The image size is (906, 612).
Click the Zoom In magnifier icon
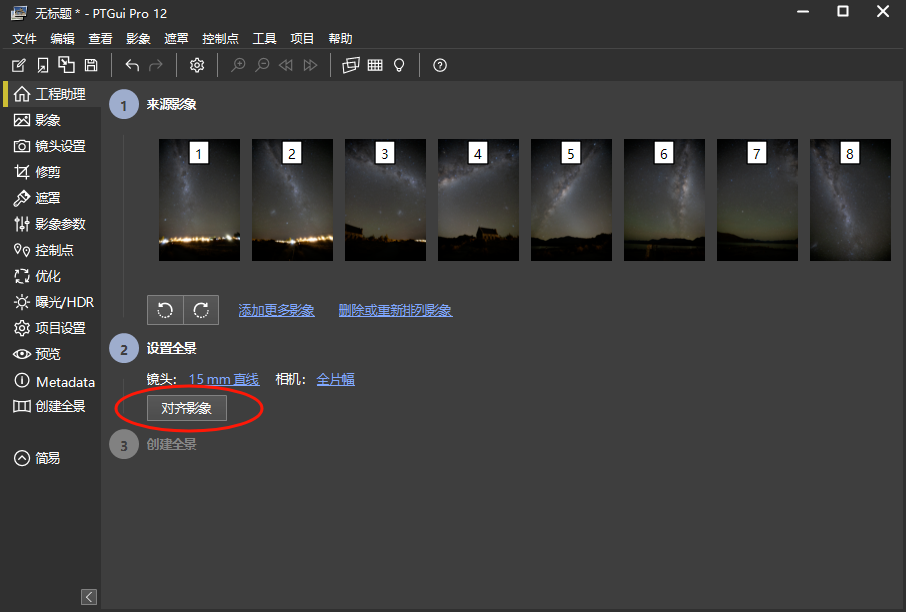tap(238, 65)
